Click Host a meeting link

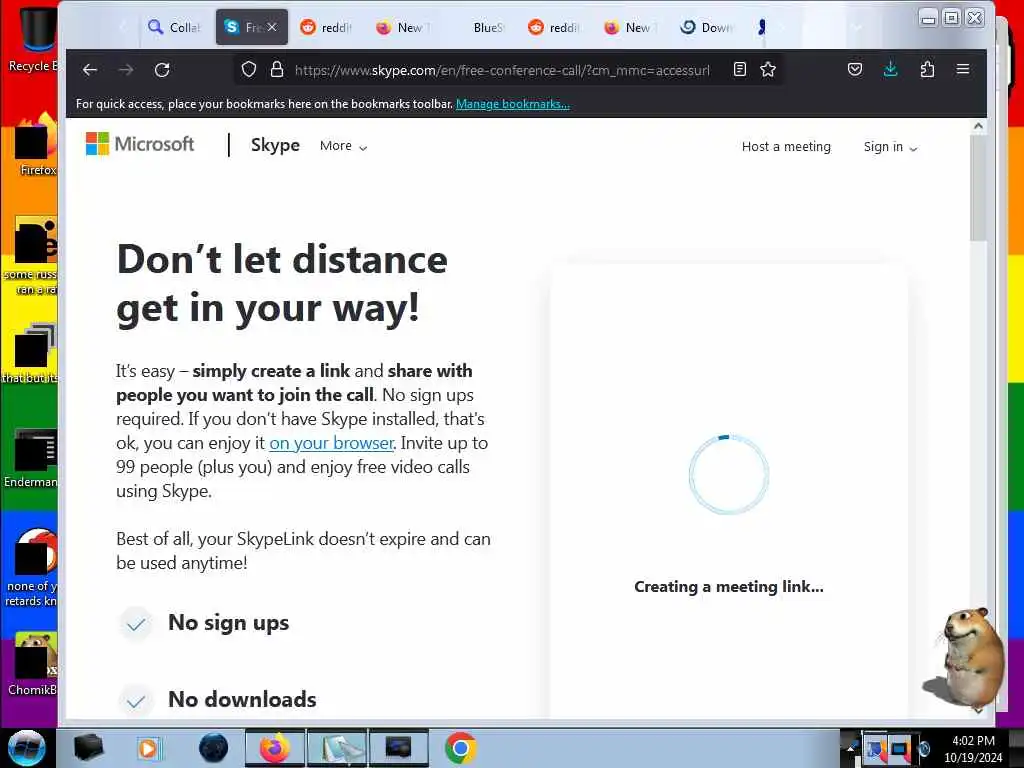(786, 147)
